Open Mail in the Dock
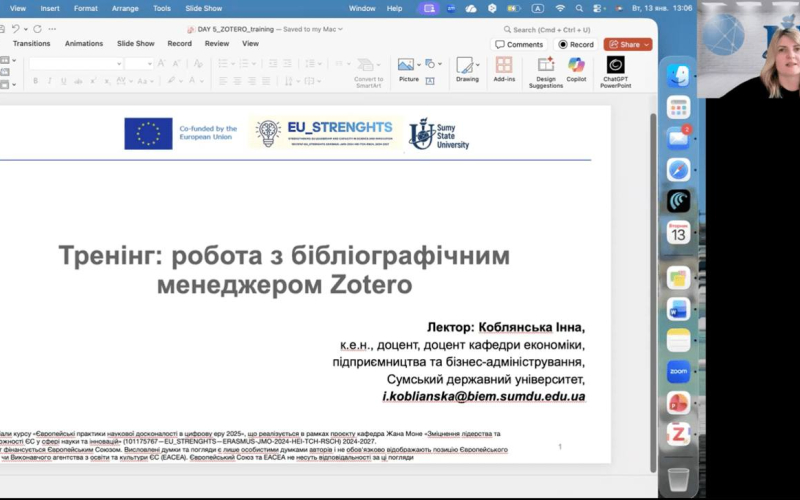 [678, 138]
